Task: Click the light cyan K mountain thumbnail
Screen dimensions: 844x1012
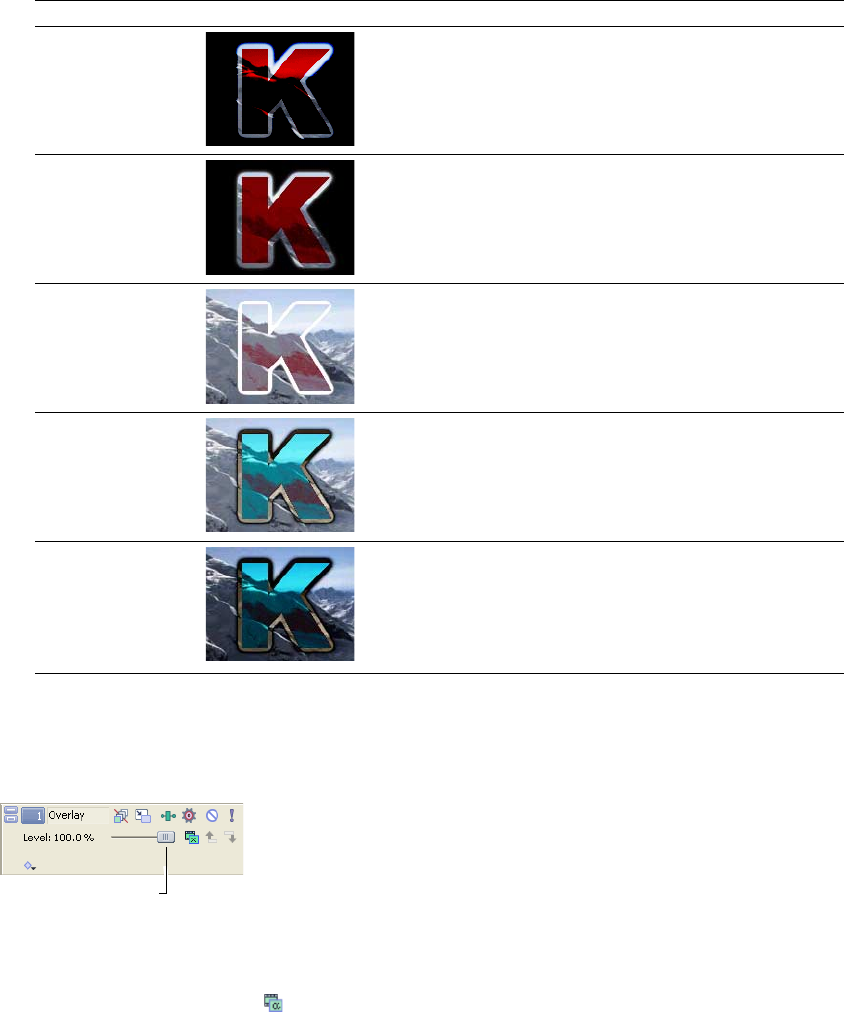Action: 280,475
